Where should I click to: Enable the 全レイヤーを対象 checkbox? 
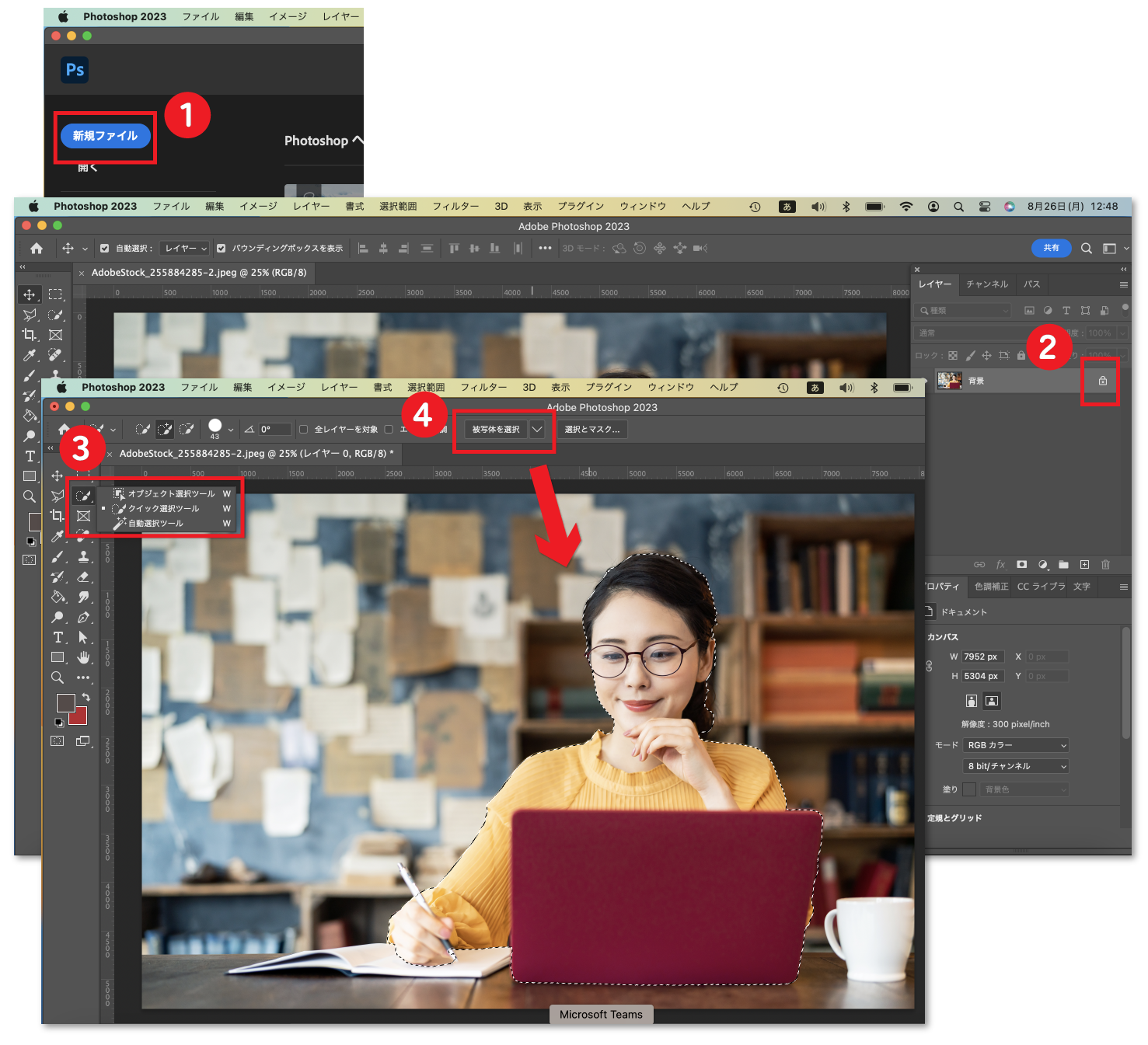[304, 430]
